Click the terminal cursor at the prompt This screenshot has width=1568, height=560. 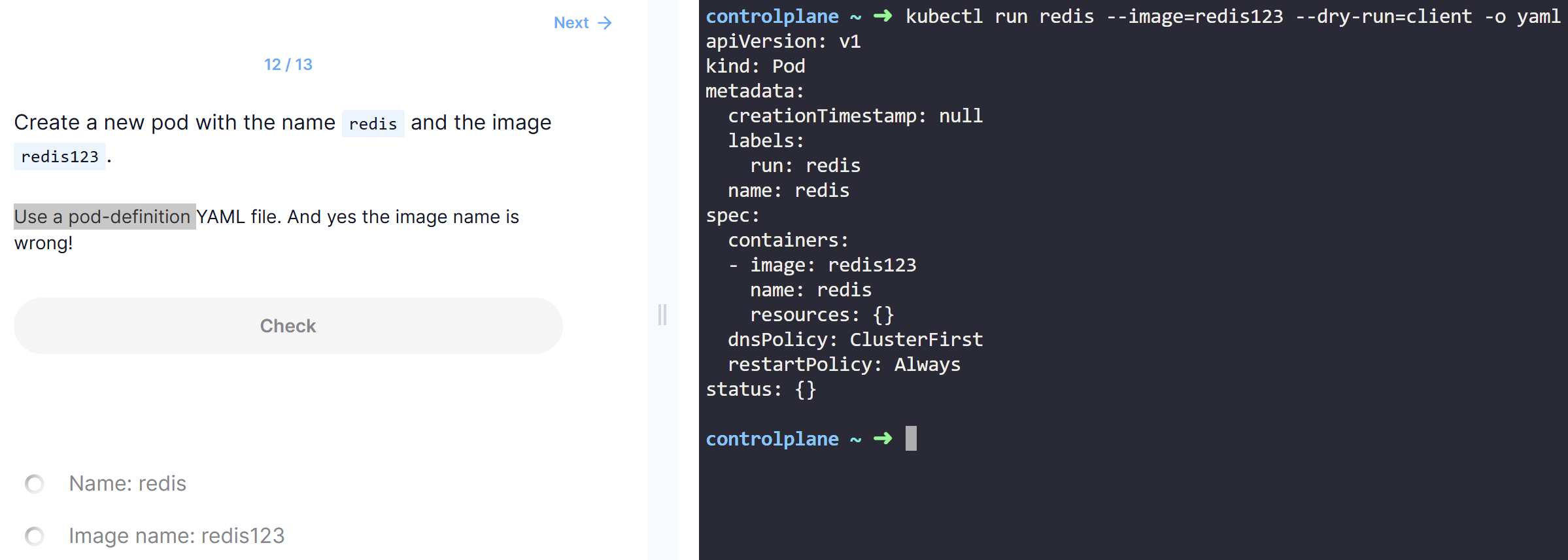[911, 438]
